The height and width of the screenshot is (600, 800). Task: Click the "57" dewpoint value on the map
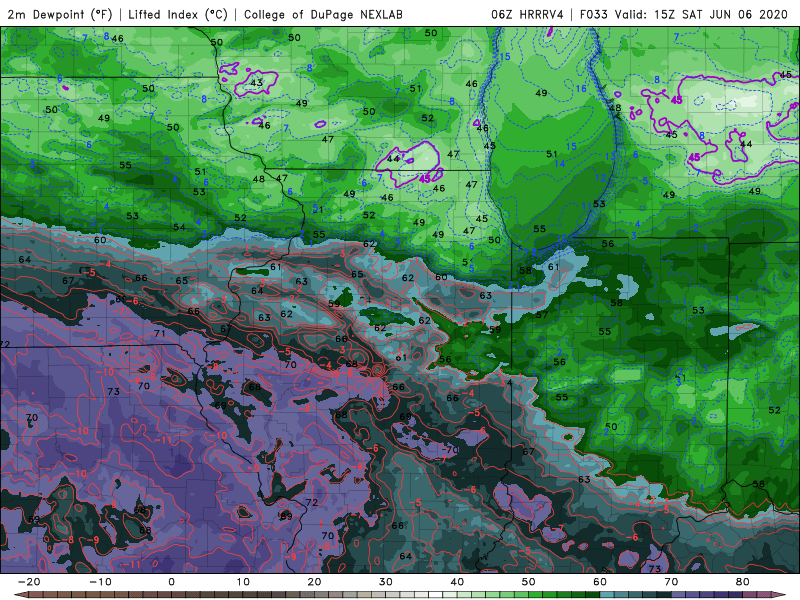coord(541,315)
